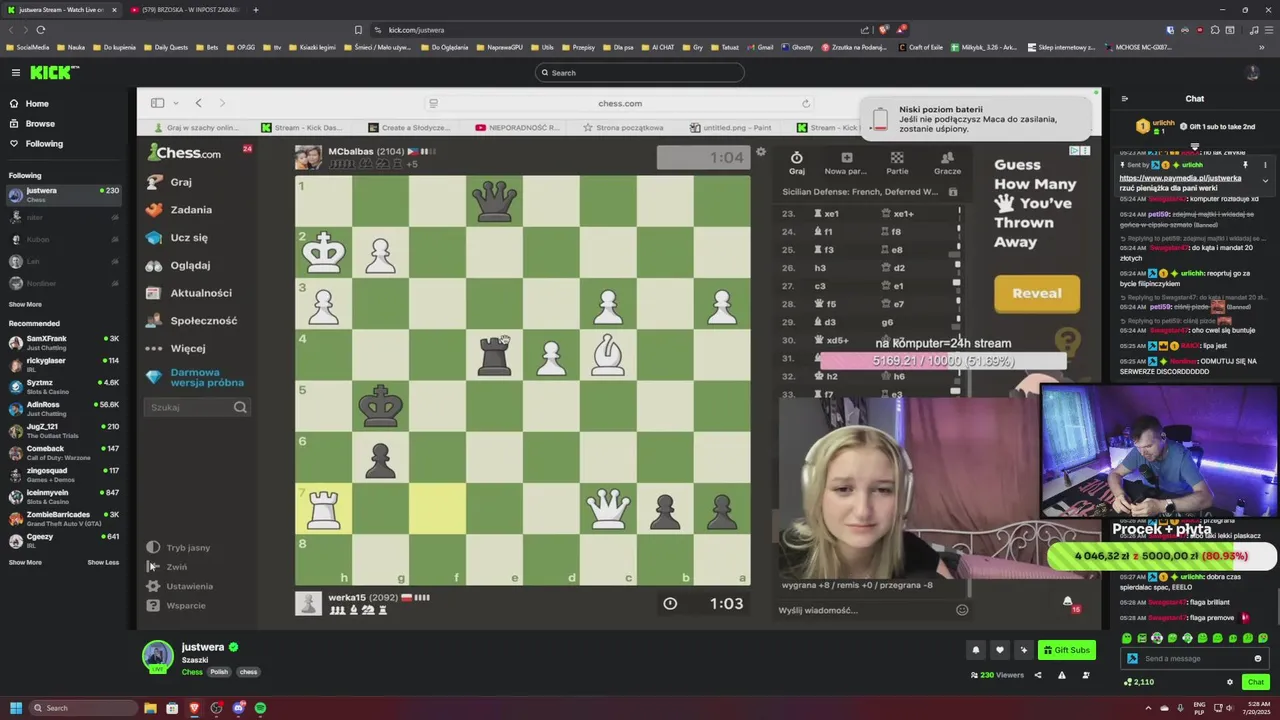Screen dimensions: 1280x720
Task: Click the Gift Subs button
Action: coord(1066,650)
